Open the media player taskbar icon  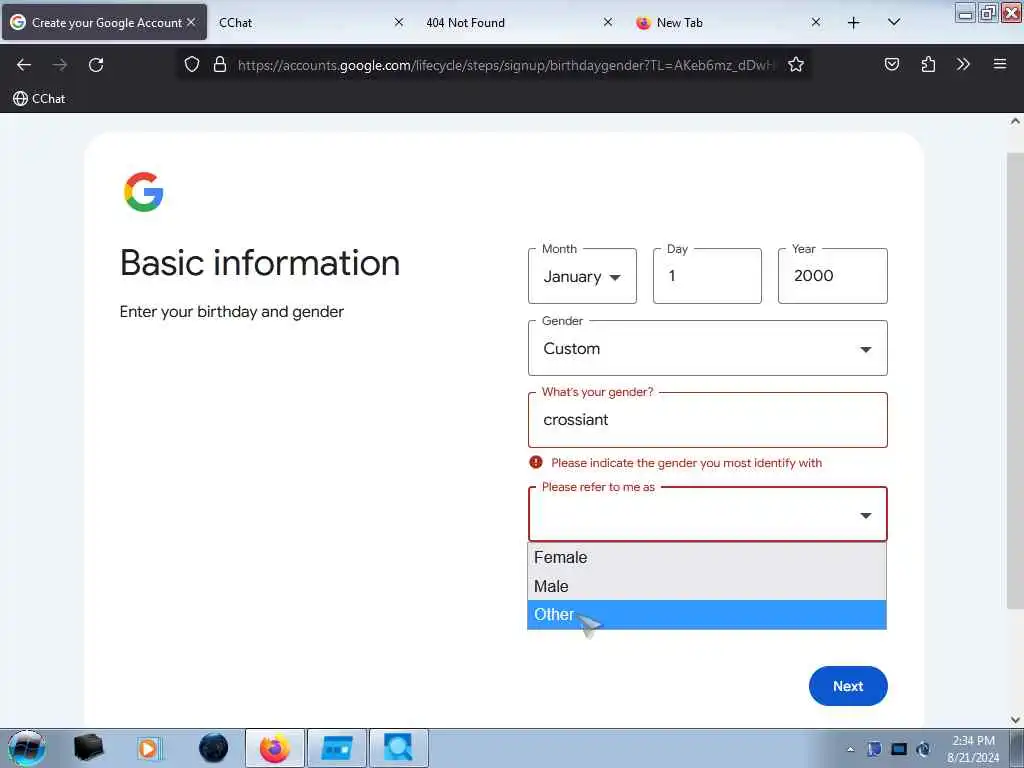coord(149,748)
